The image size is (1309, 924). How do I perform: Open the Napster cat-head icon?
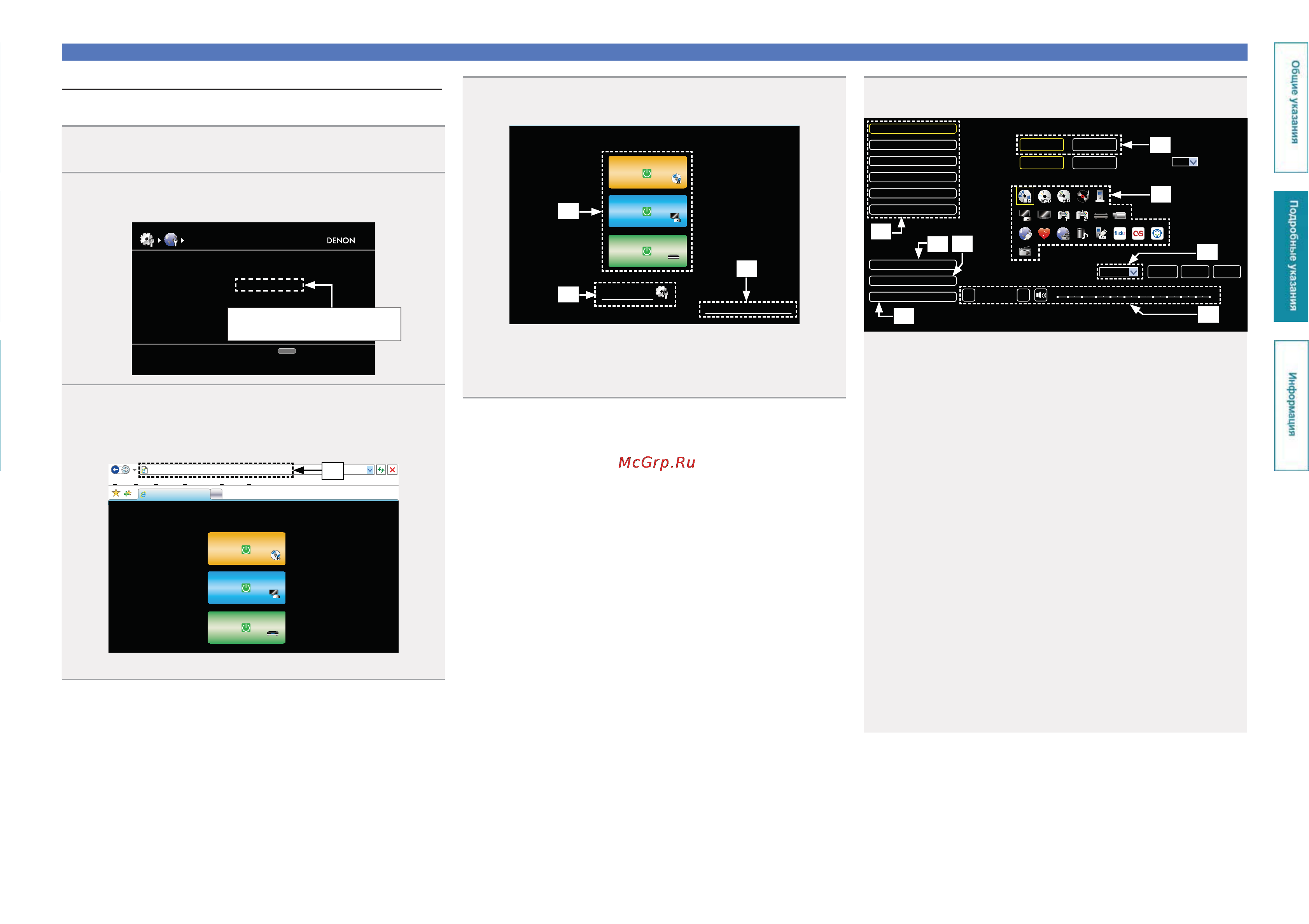pyautogui.click(x=1157, y=233)
